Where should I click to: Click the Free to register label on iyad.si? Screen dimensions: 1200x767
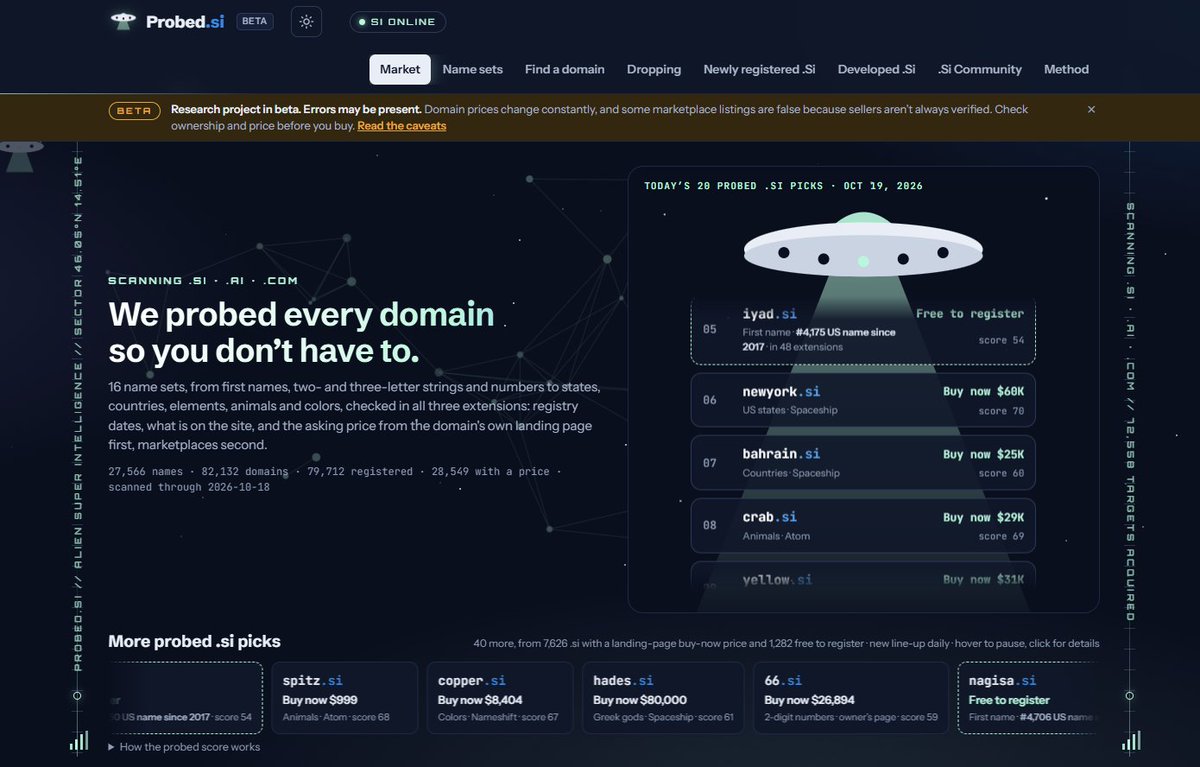tap(969, 313)
